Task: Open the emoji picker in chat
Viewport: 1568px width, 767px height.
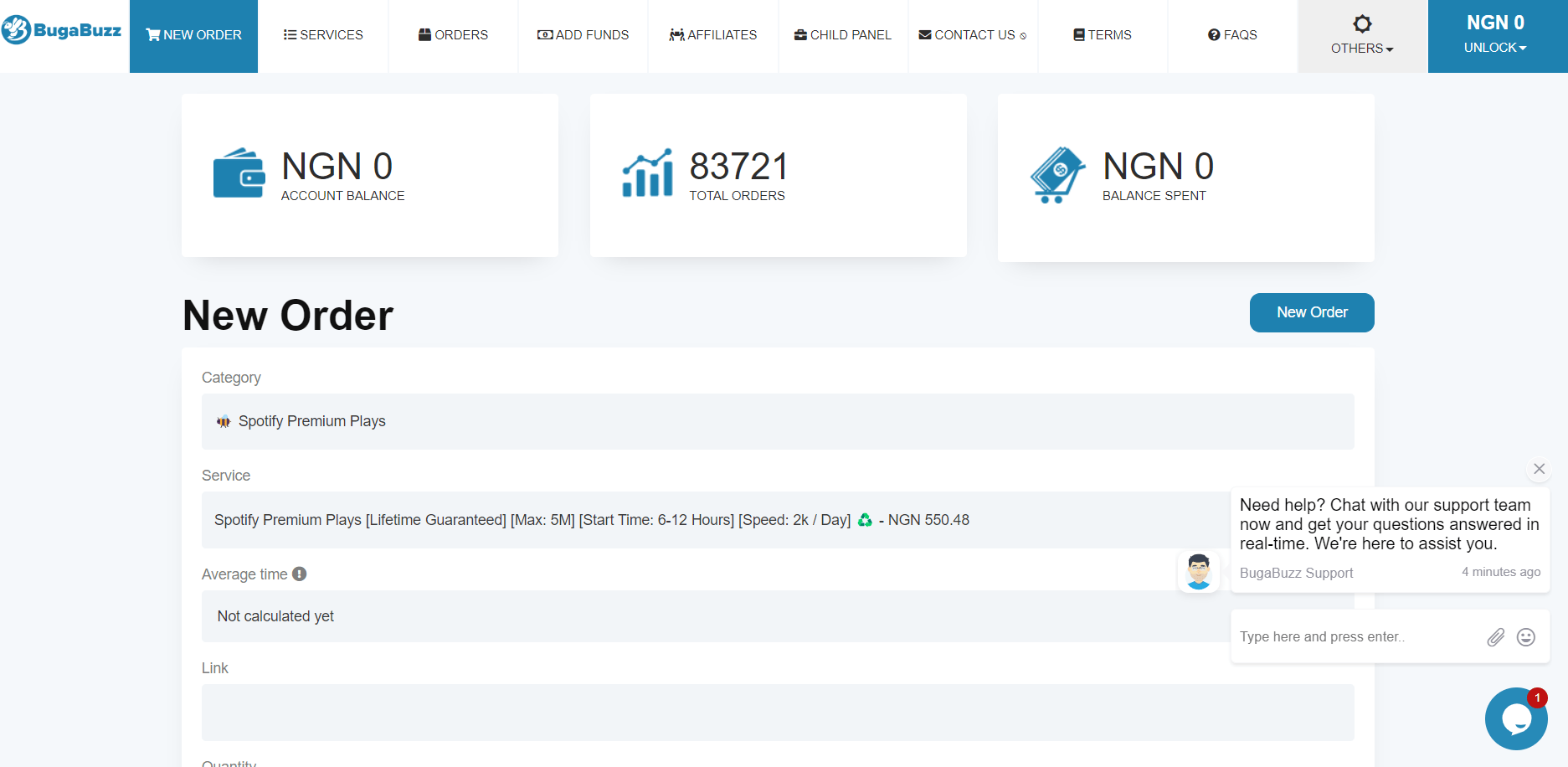Action: [1526, 637]
